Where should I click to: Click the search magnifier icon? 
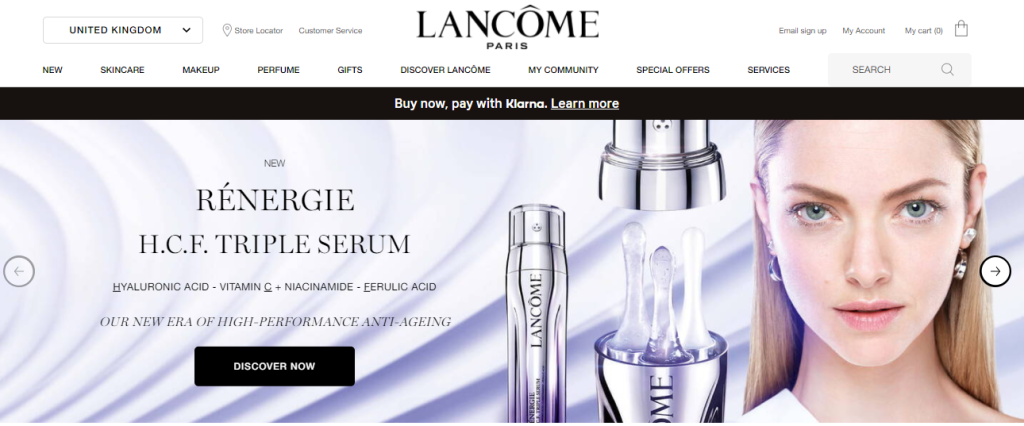(947, 69)
